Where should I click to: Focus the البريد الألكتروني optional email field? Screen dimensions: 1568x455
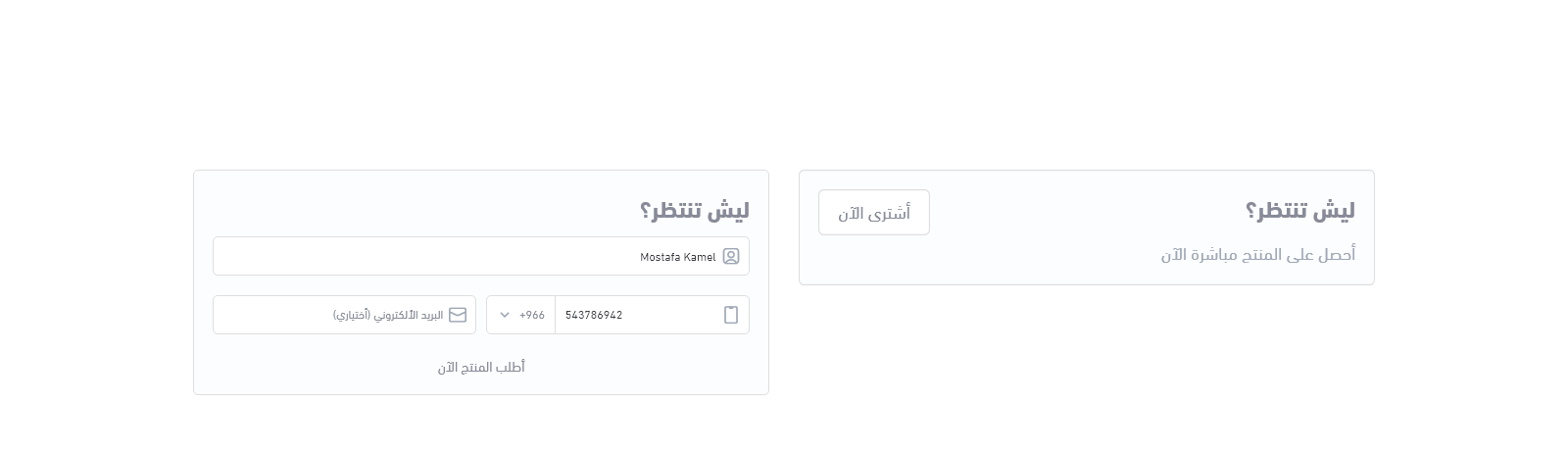[343, 315]
